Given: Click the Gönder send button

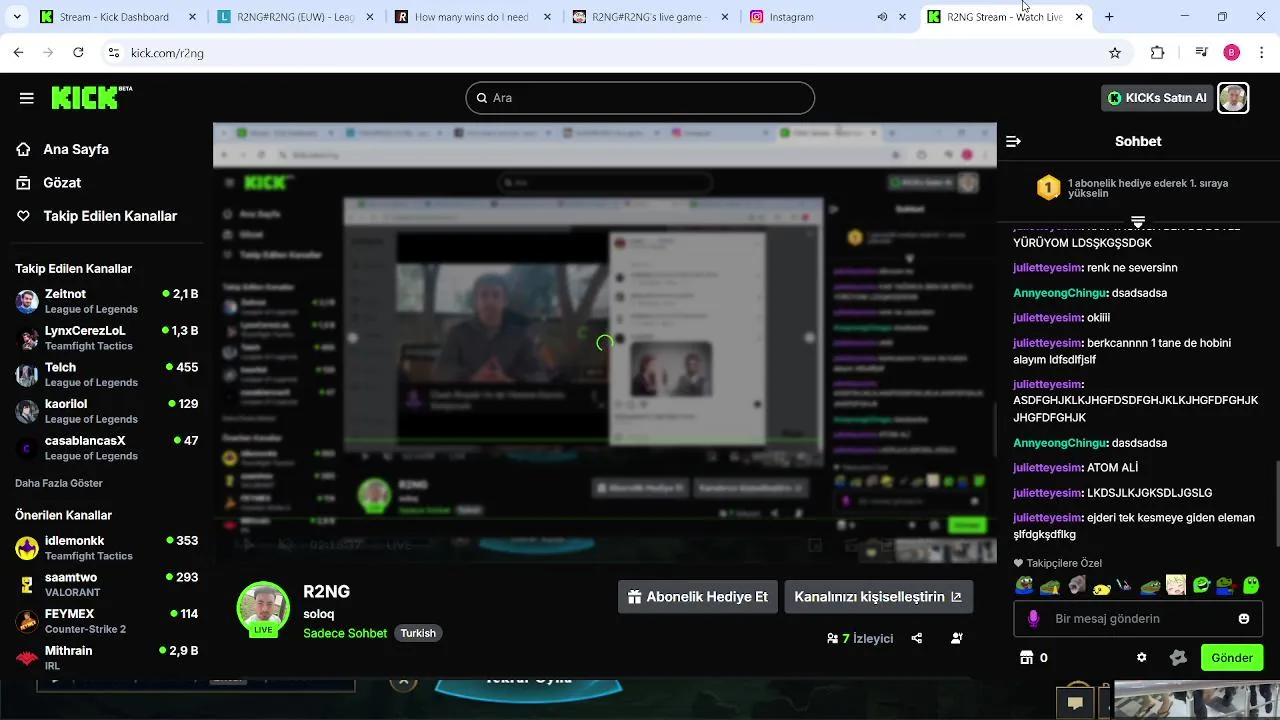Looking at the screenshot, I should pyautogui.click(x=1232, y=658).
